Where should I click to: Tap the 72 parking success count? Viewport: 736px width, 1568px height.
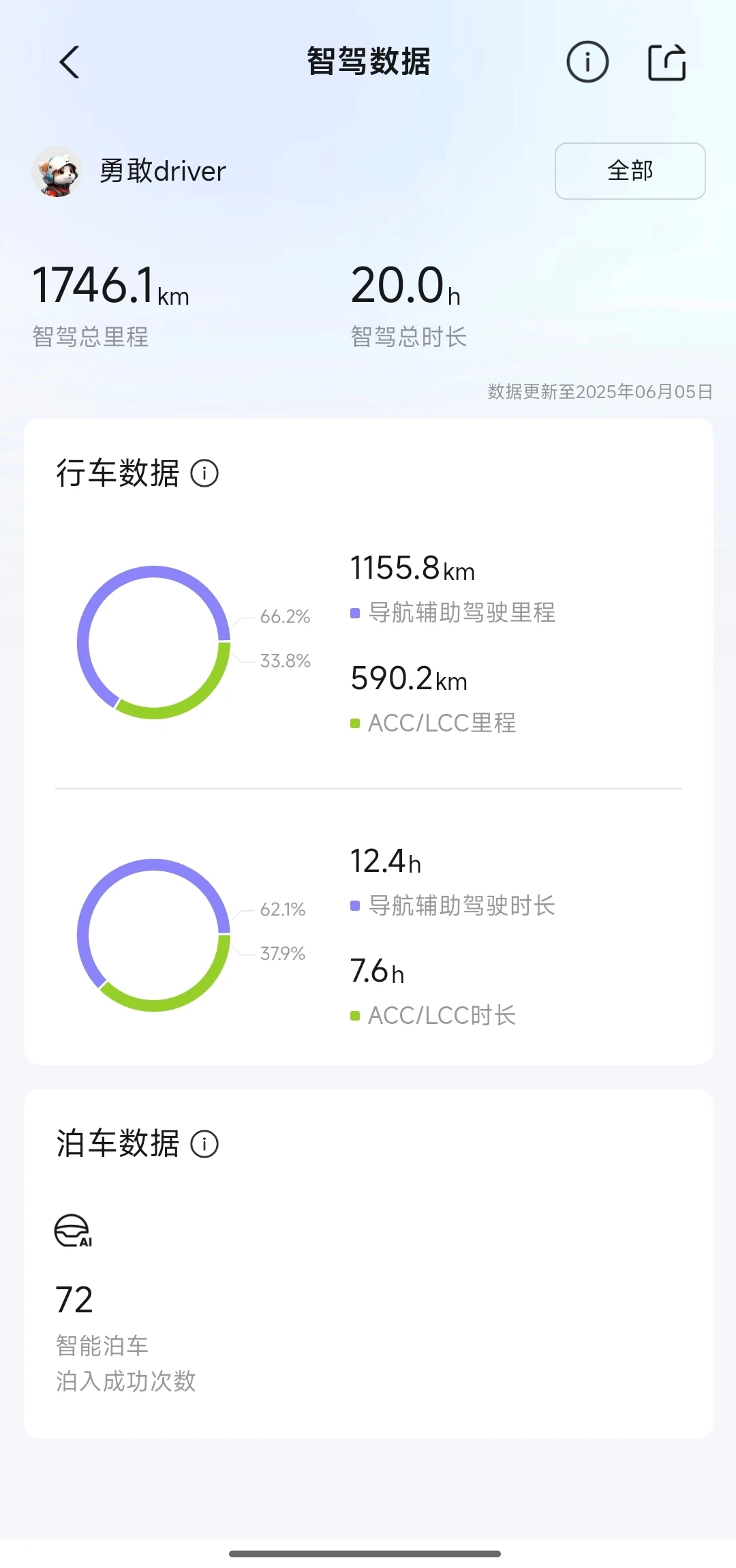tap(74, 1299)
